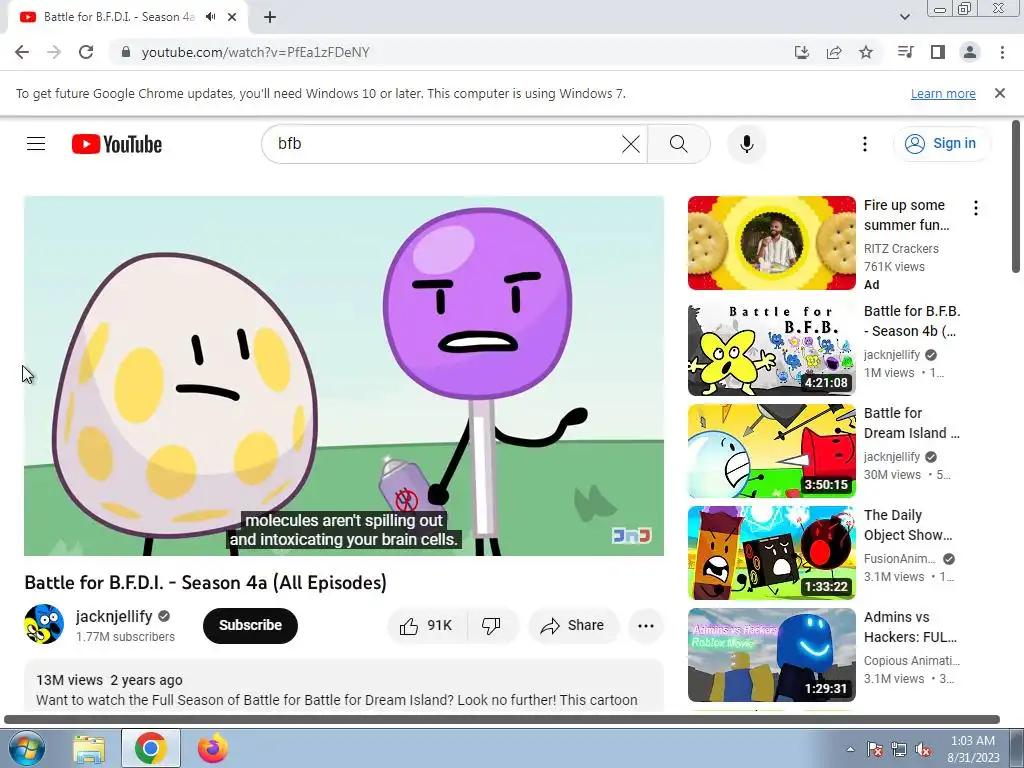
Task: Reload the page
Action: tap(86, 52)
